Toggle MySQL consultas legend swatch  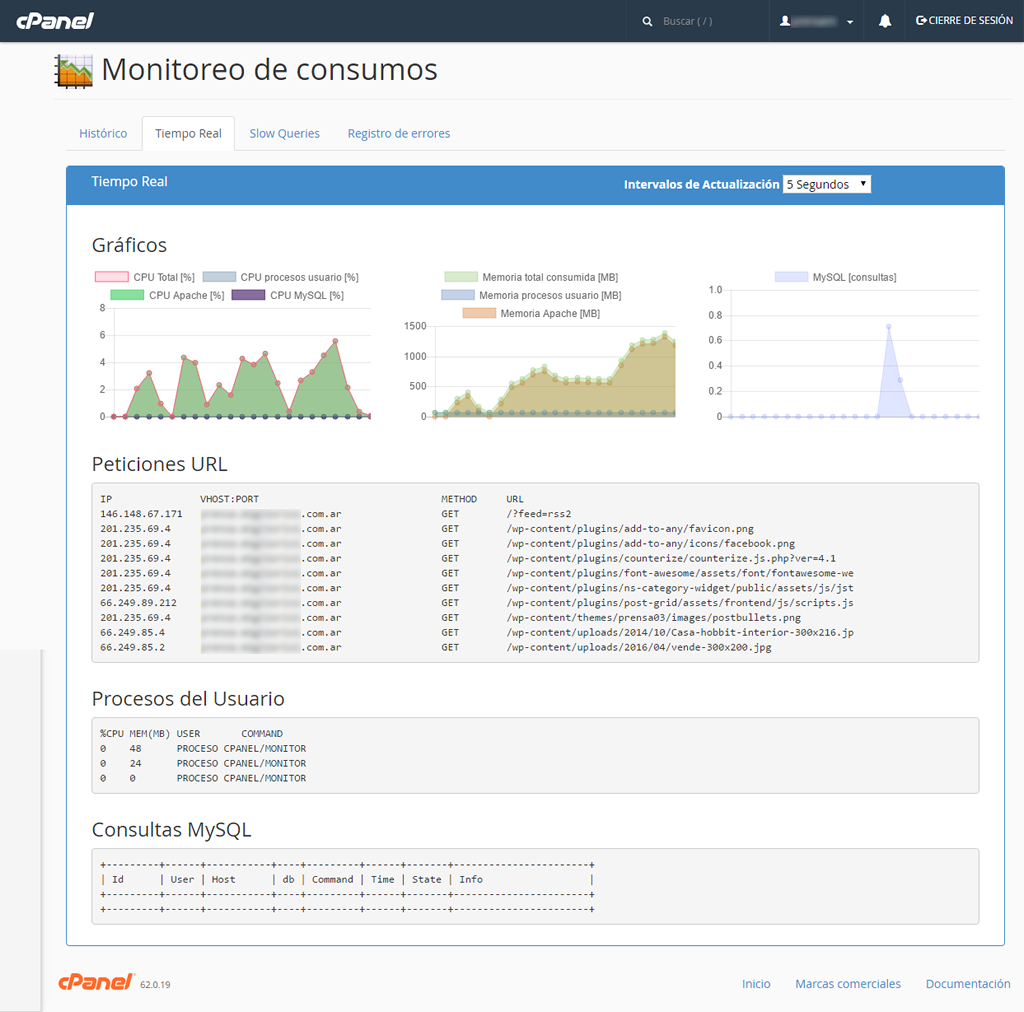click(x=791, y=277)
